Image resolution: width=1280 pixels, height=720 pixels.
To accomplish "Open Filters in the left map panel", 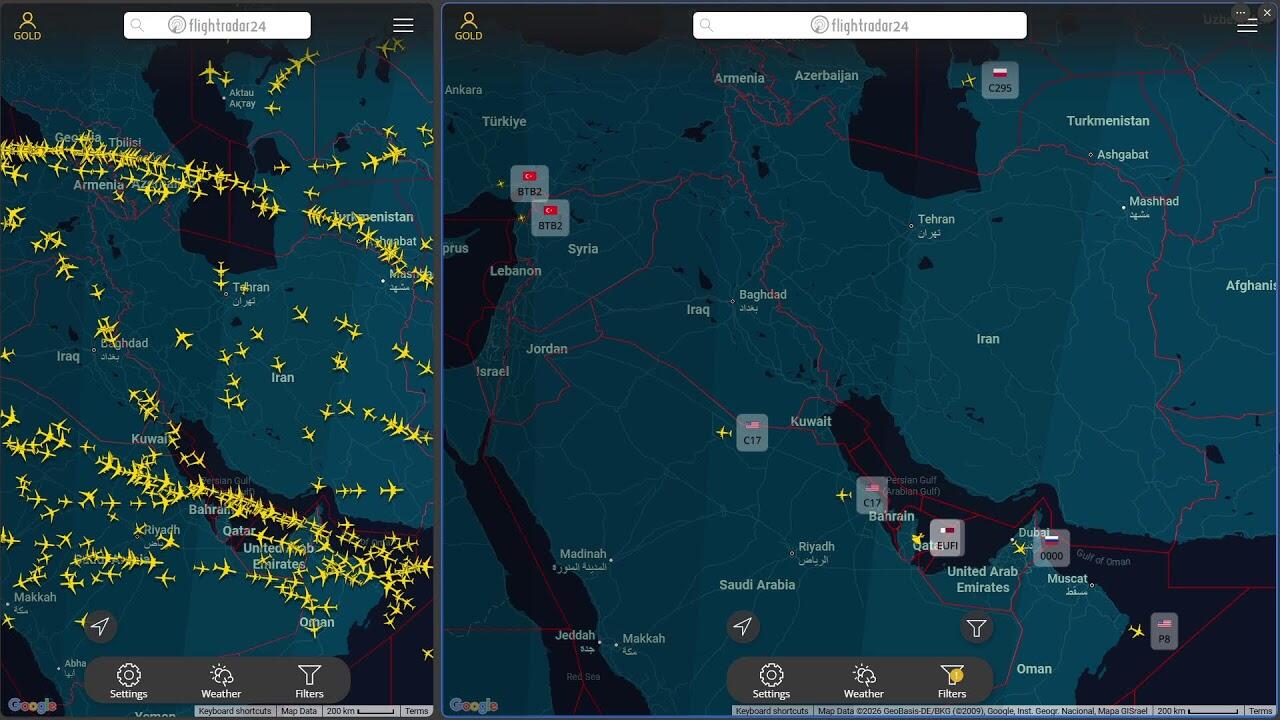I will [x=309, y=681].
